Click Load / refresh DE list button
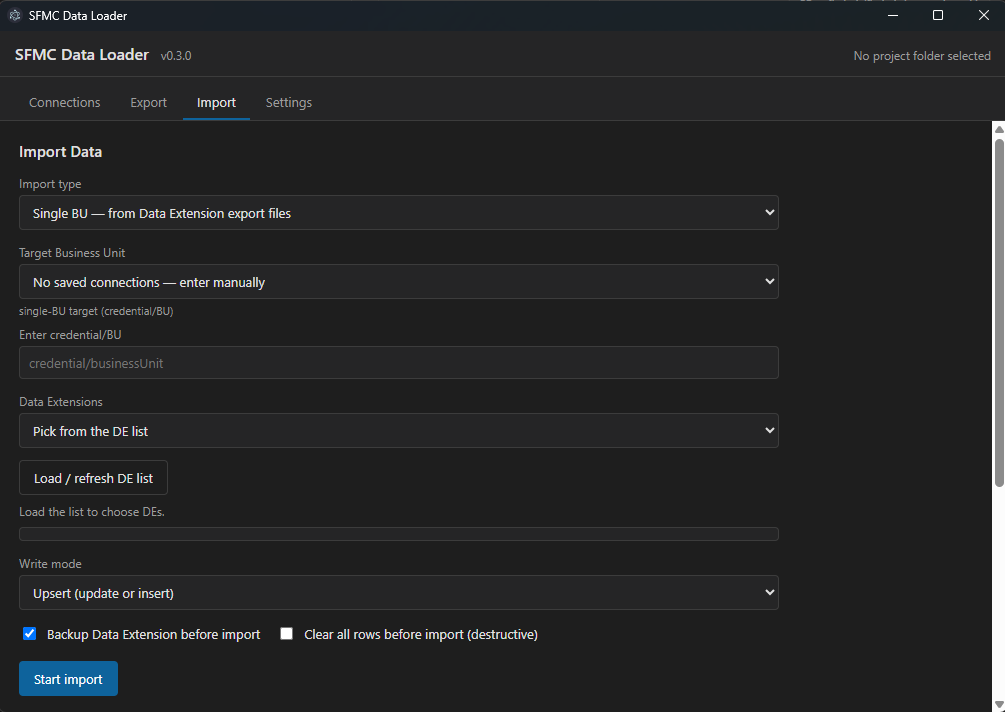Screen dimensions: 1005x712 (94, 478)
